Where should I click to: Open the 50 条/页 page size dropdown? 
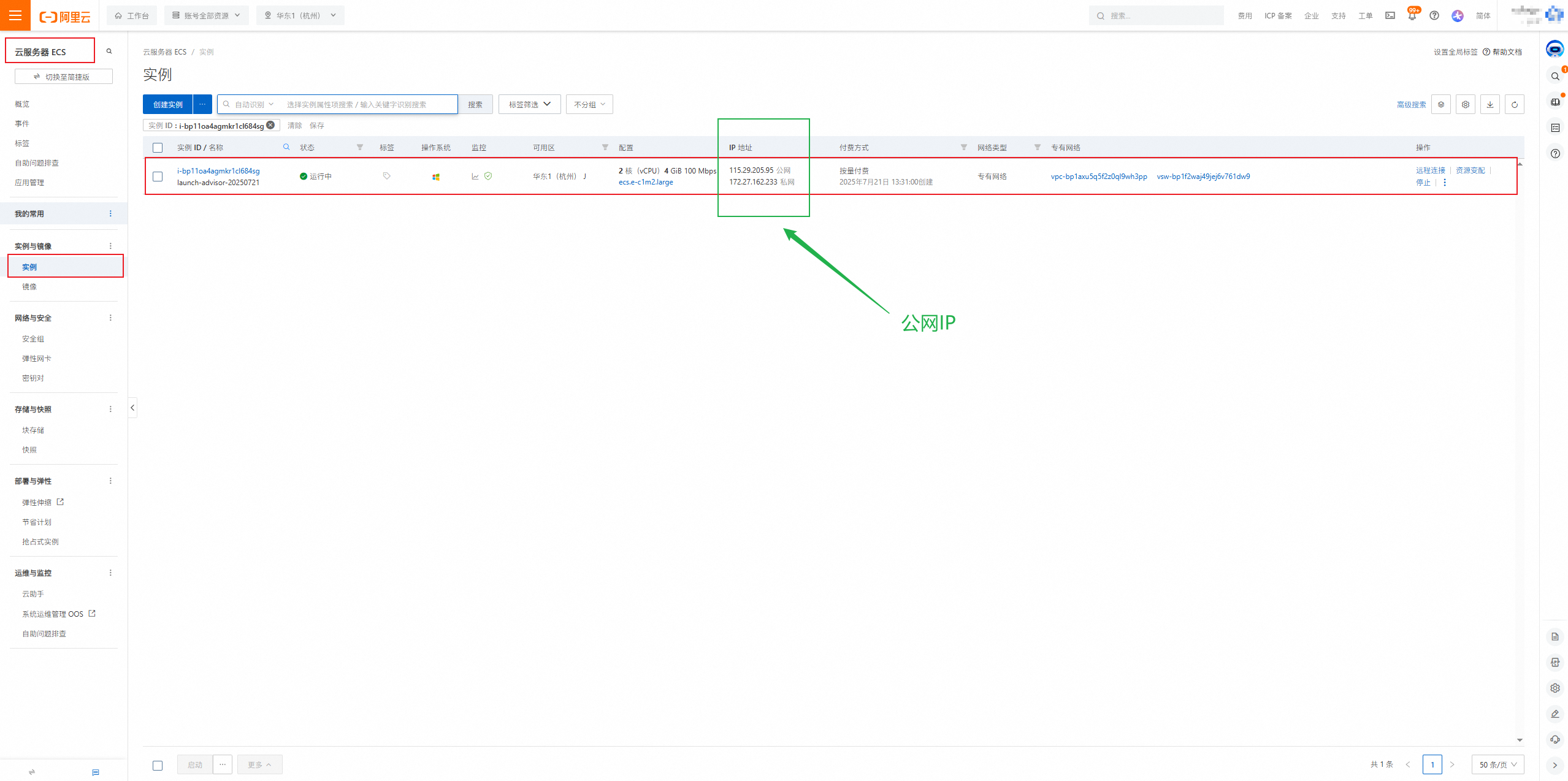(1497, 764)
